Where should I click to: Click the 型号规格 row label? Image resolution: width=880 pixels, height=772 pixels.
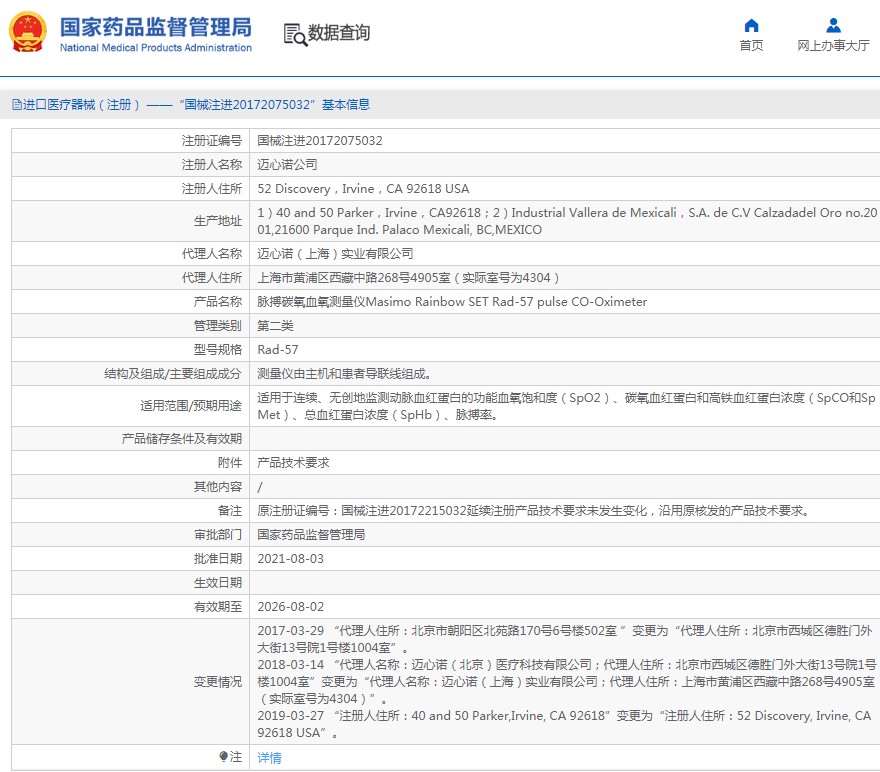[218, 350]
